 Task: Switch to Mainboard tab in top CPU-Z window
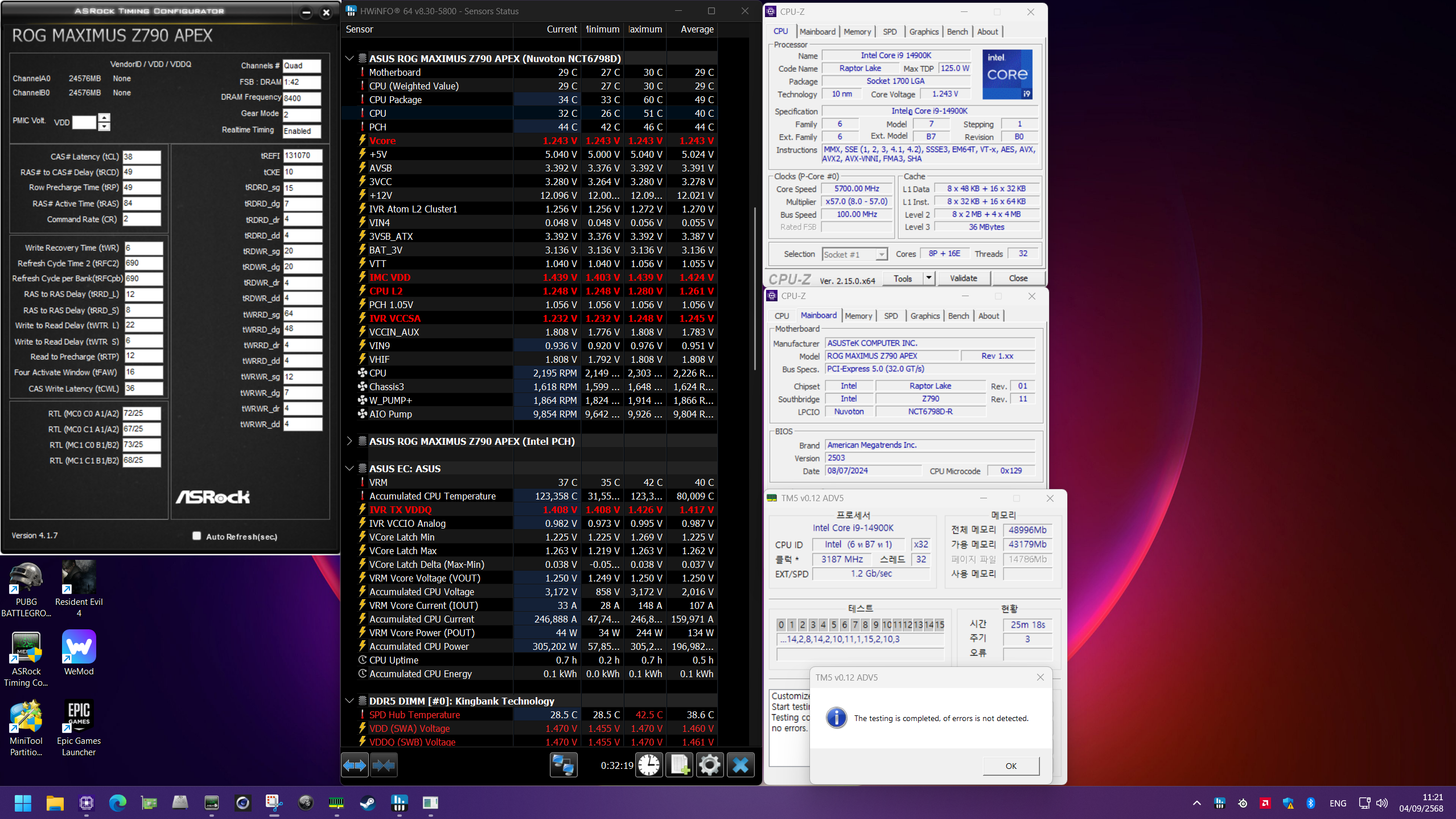click(x=817, y=32)
